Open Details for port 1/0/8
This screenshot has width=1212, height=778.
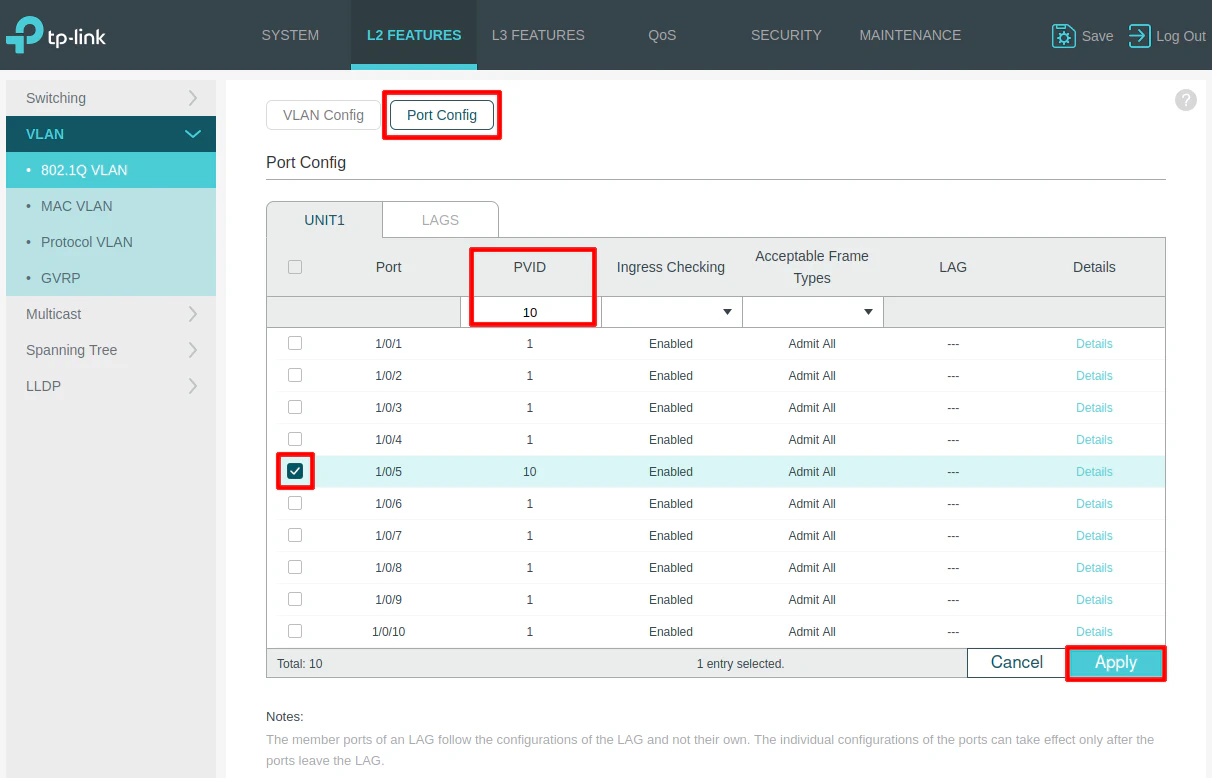click(x=1094, y=568)
